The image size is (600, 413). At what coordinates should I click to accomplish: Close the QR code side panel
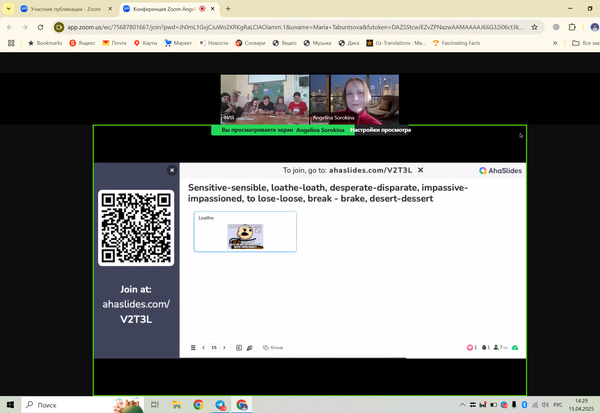(172, 171)
